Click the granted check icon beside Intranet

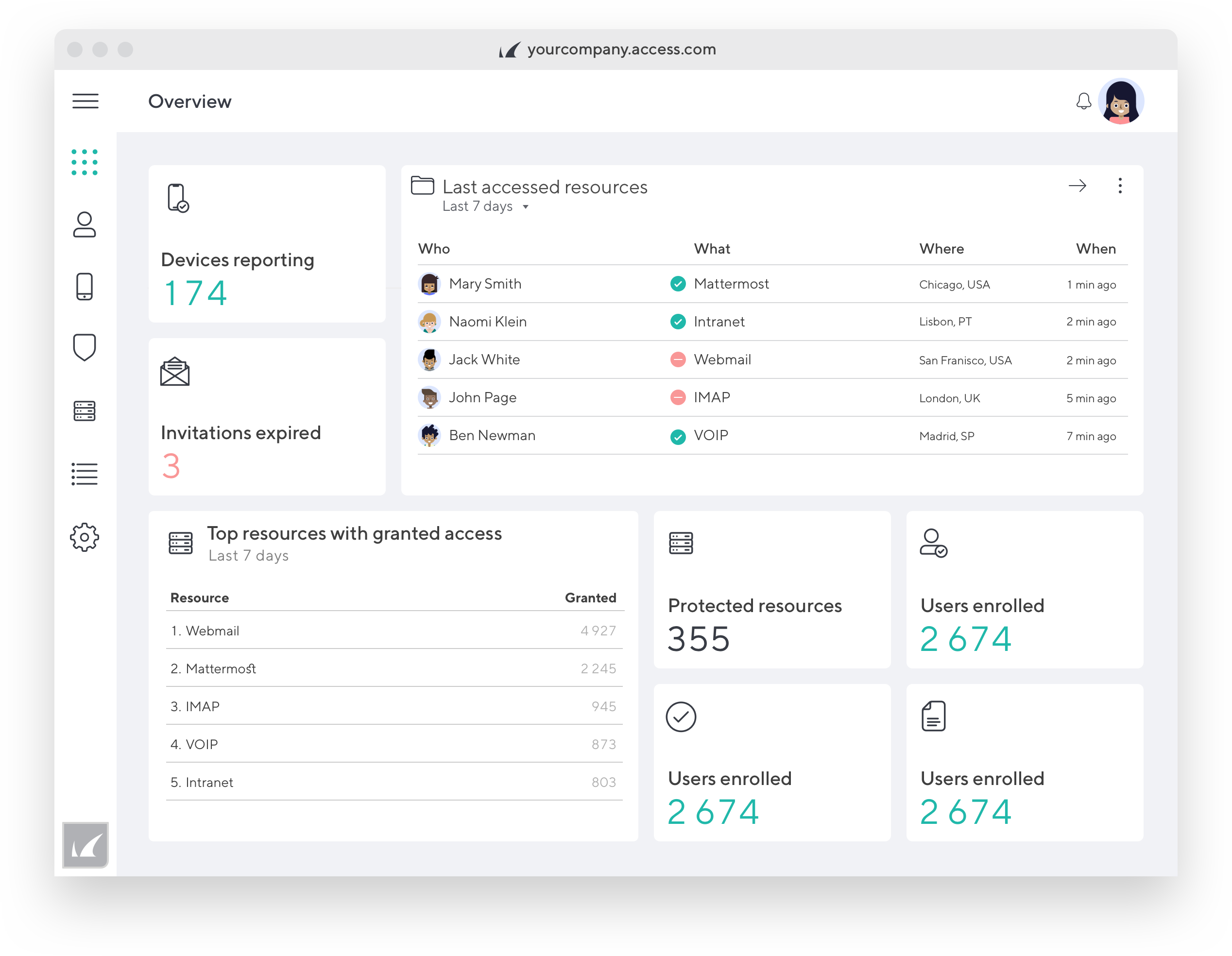coord(678,322)
